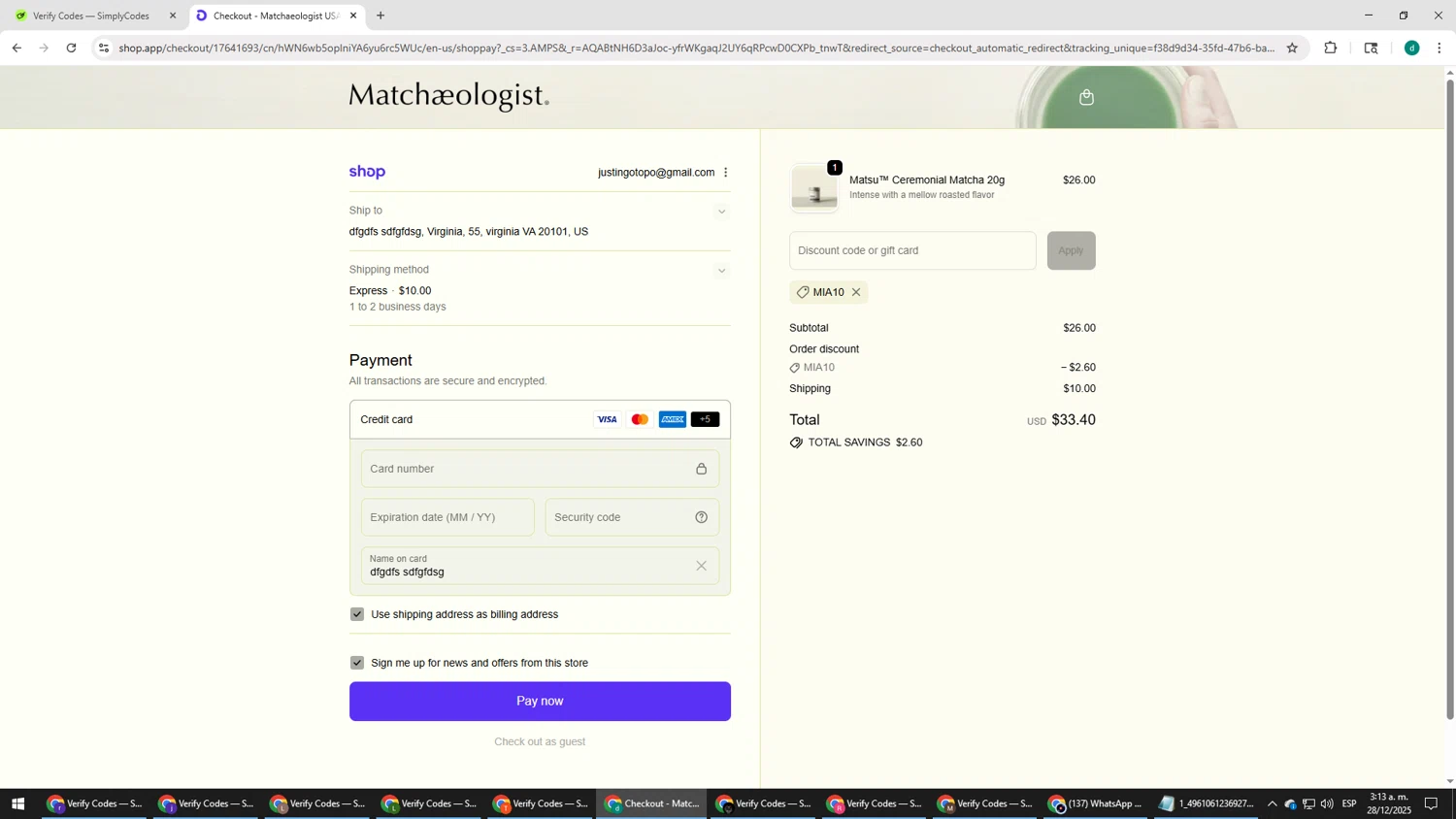This screenshot has height=819, width=1456.
Task: View site information icon in address bar
Action: [x=104, y=48]
